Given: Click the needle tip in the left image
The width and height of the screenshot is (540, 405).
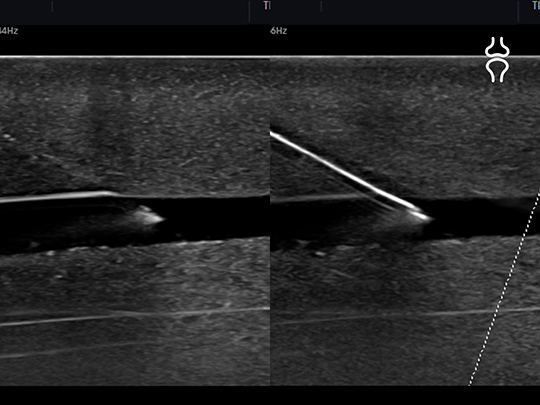Looking at the screenshot, I should (151, 216).
